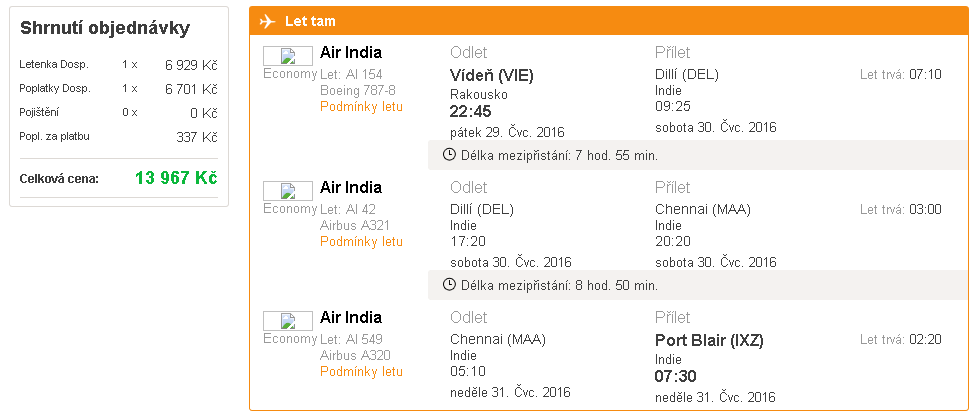This screenshot has height=418, width=974.
Task: Click the broken airline logo for flight AI 42
Action: click(288, 191)
